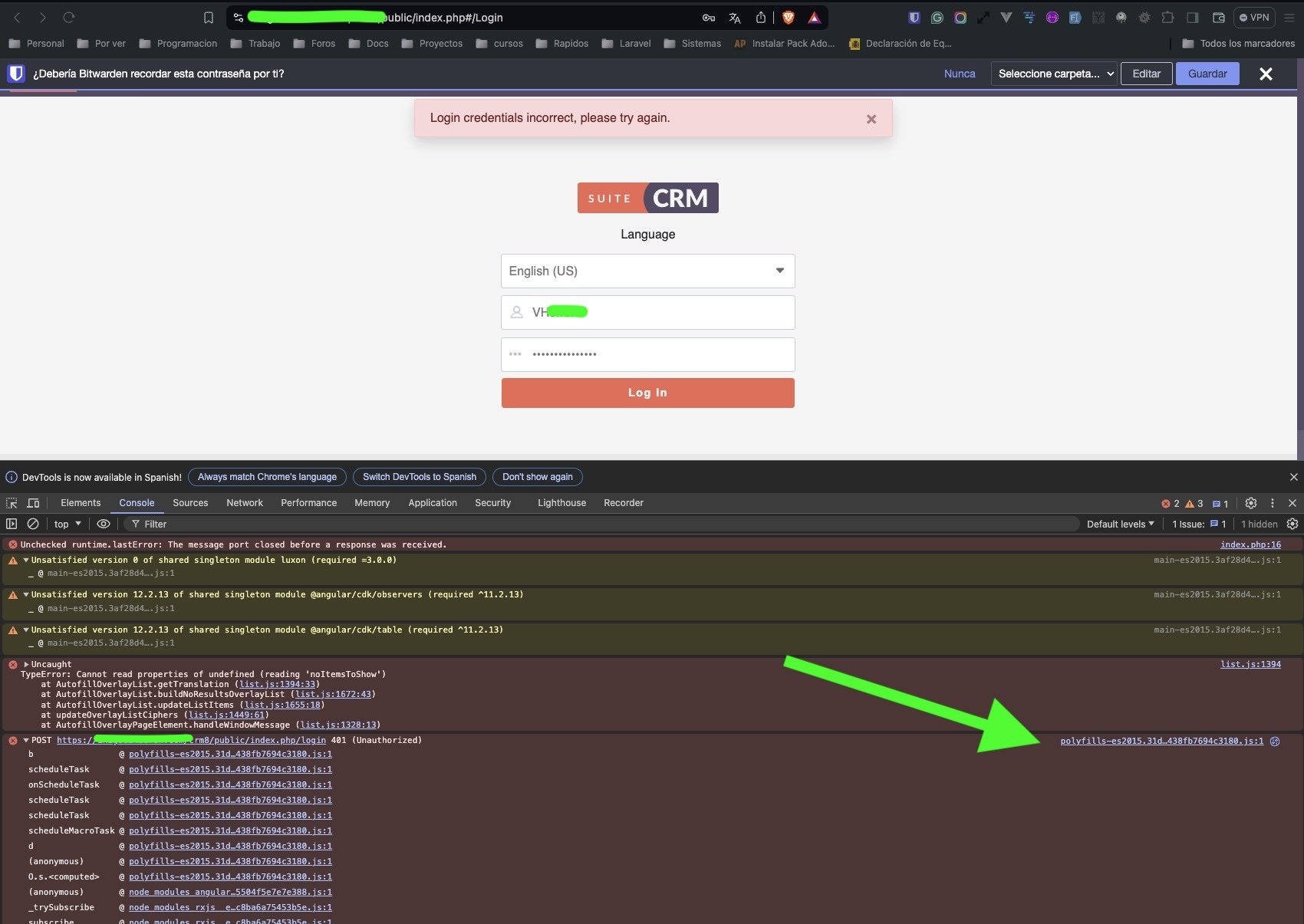1304x924 pixels.
Task: Open the Personal bookmarks folder
Action: [x=36, y=44]
